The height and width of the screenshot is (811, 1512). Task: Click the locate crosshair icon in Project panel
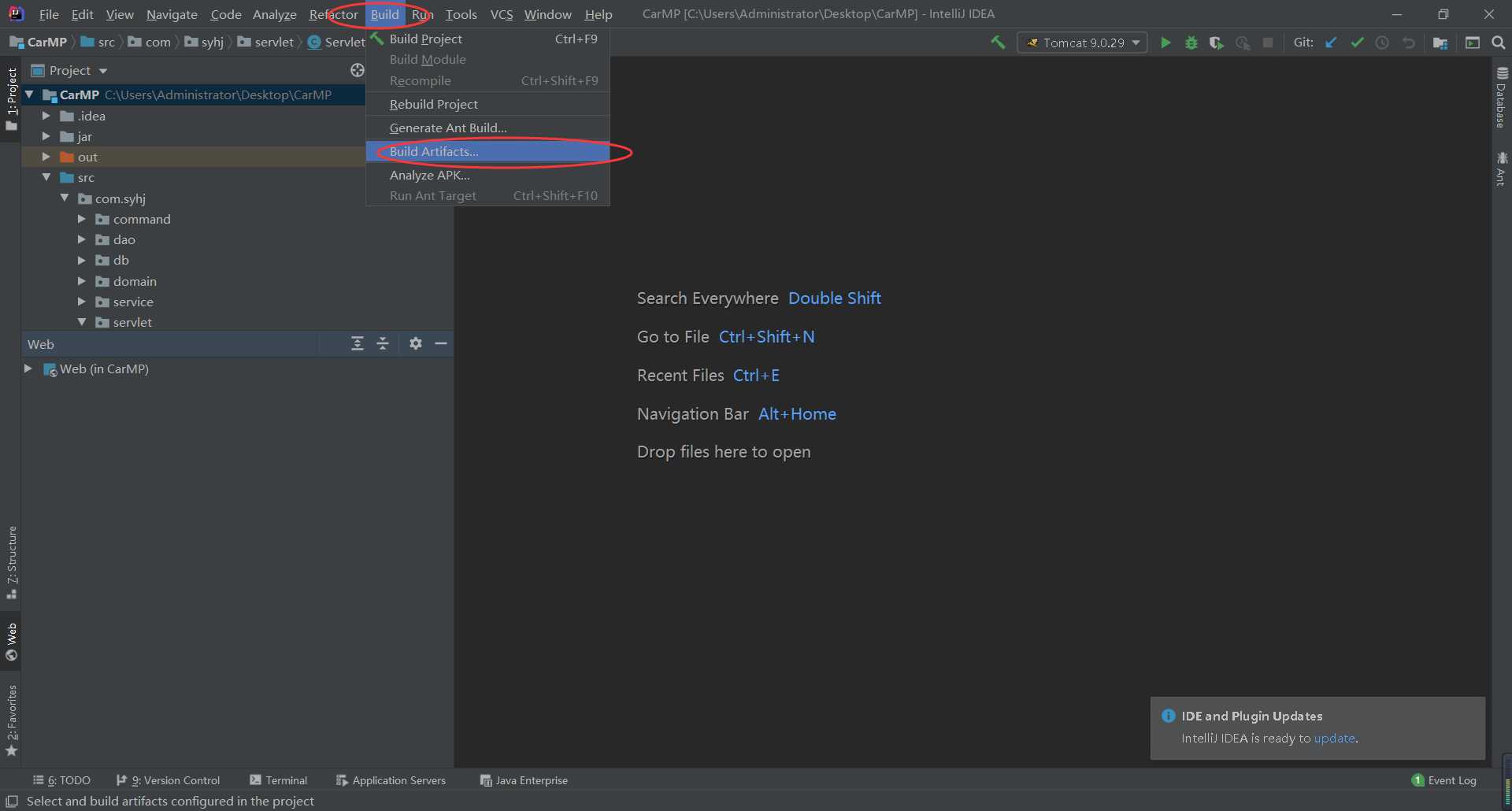[x=357, y=70]
